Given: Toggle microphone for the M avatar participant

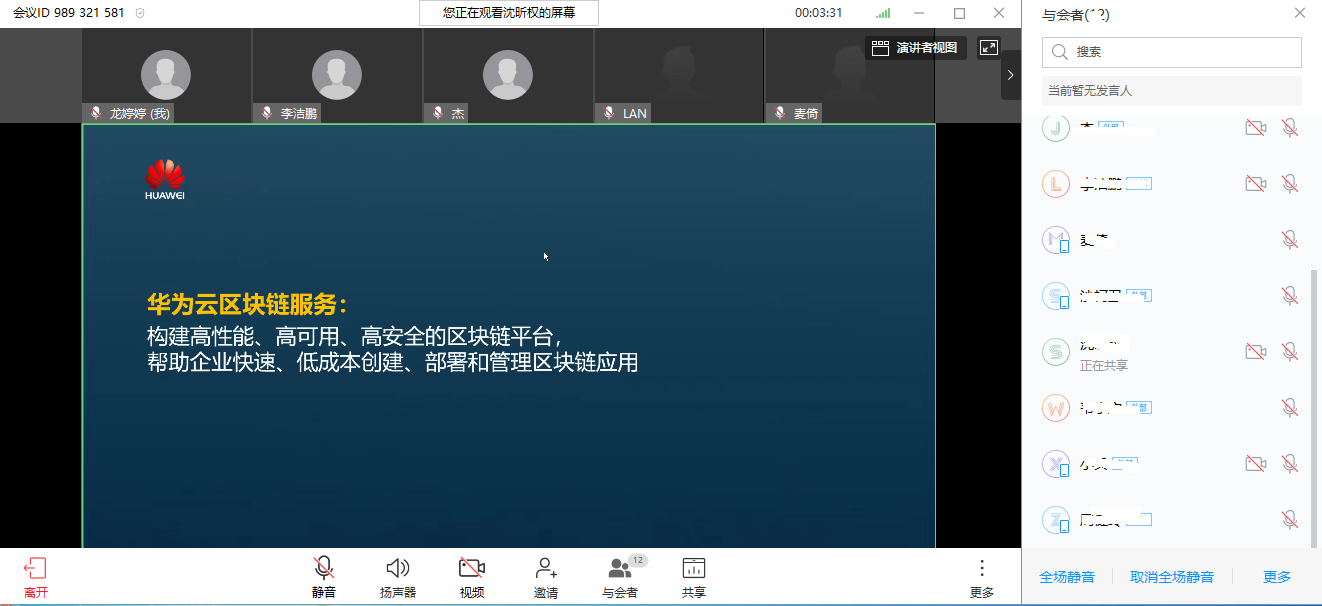Looking at the screenshot, I should [x=1290, y=240].
